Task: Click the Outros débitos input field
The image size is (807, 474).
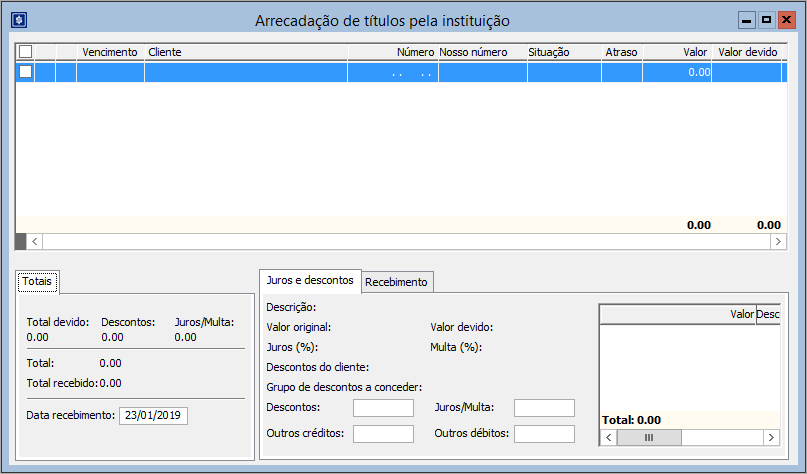Action: pyautogui.click(x=544, y=434)
